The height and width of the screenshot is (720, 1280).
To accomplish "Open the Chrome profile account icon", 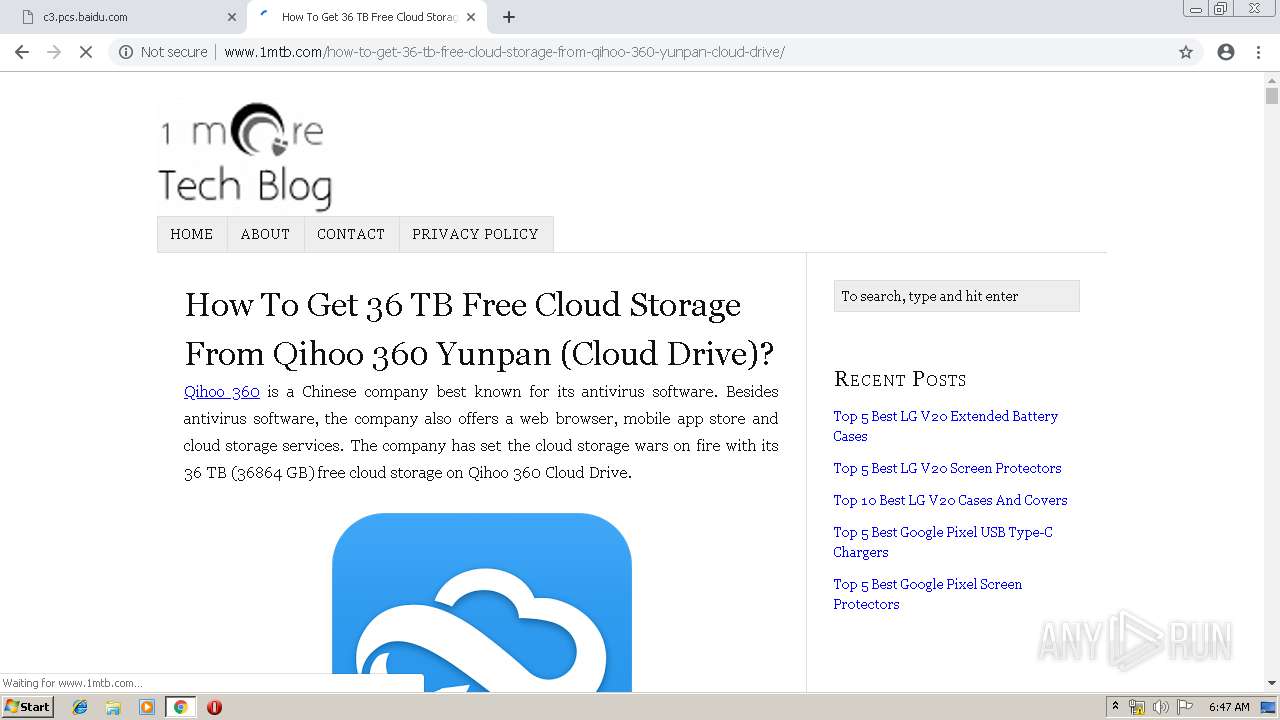I will 1226,52.
